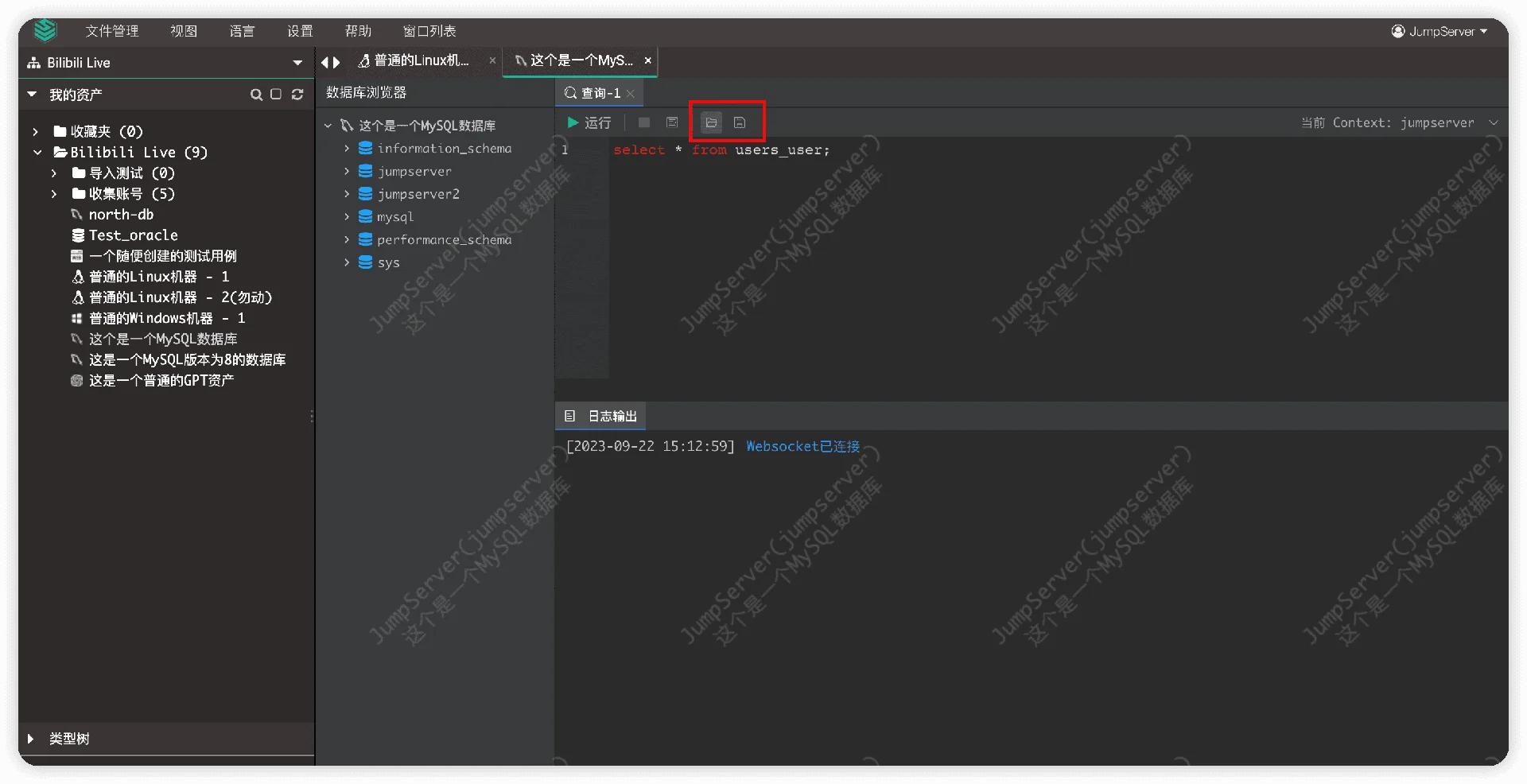Collapse the 这个是一个MySQL数据库 browser node

pyautogui.click(x=328, y=126)
